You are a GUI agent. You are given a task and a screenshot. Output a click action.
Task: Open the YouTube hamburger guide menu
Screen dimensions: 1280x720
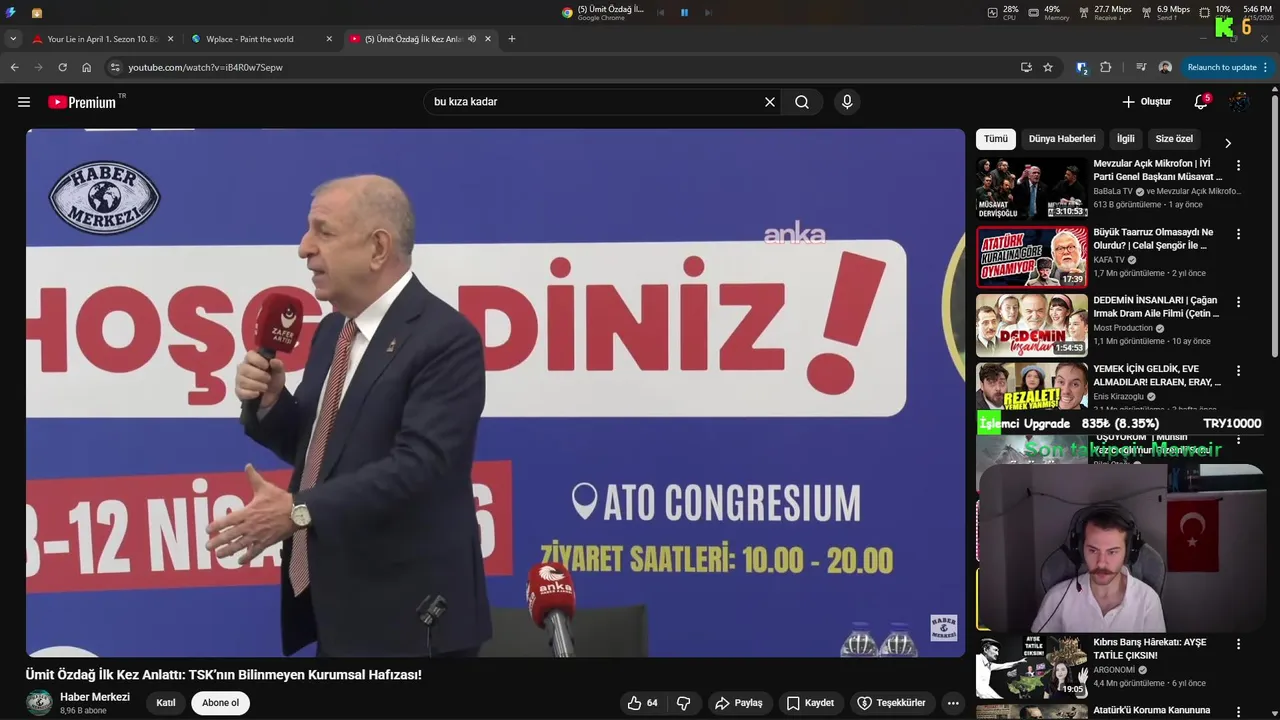pyautogui.click(x=24, y=102)
